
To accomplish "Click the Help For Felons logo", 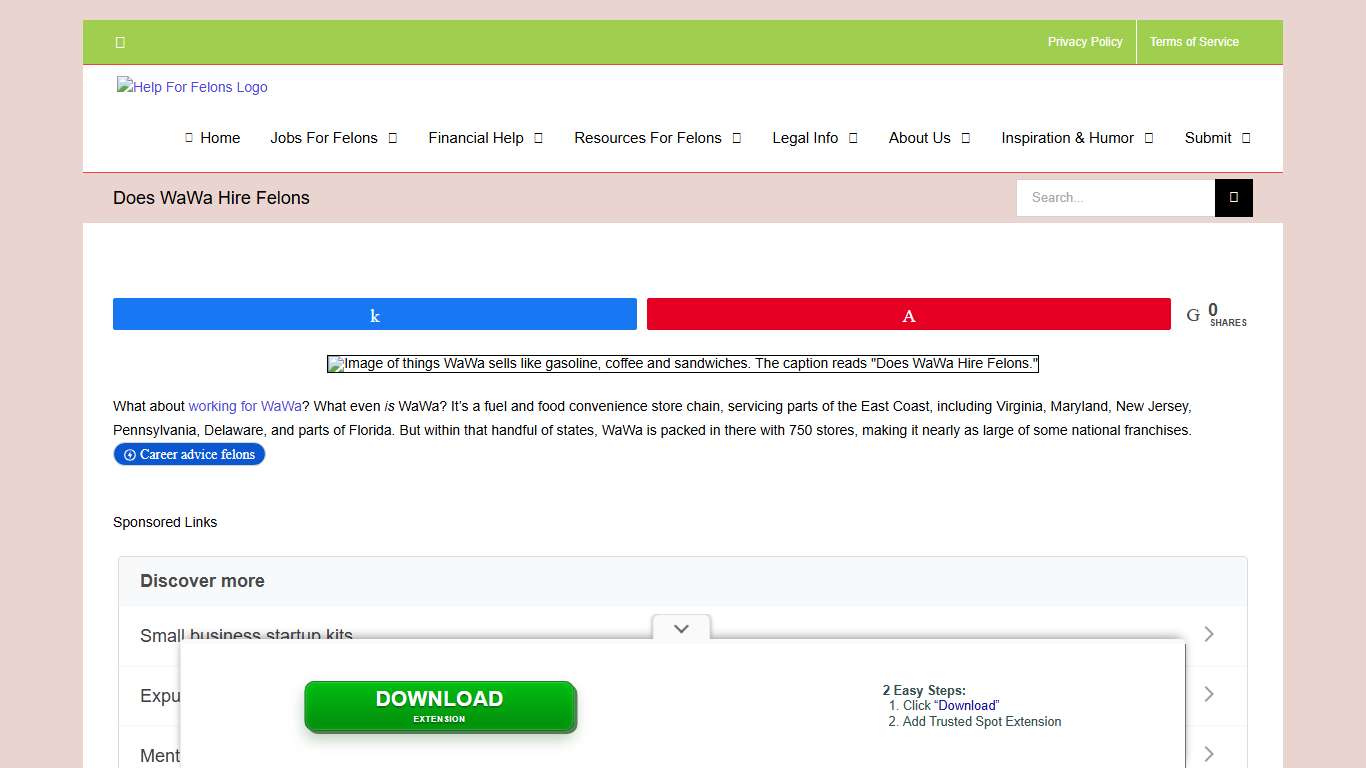I will click(x=192, y=87).
